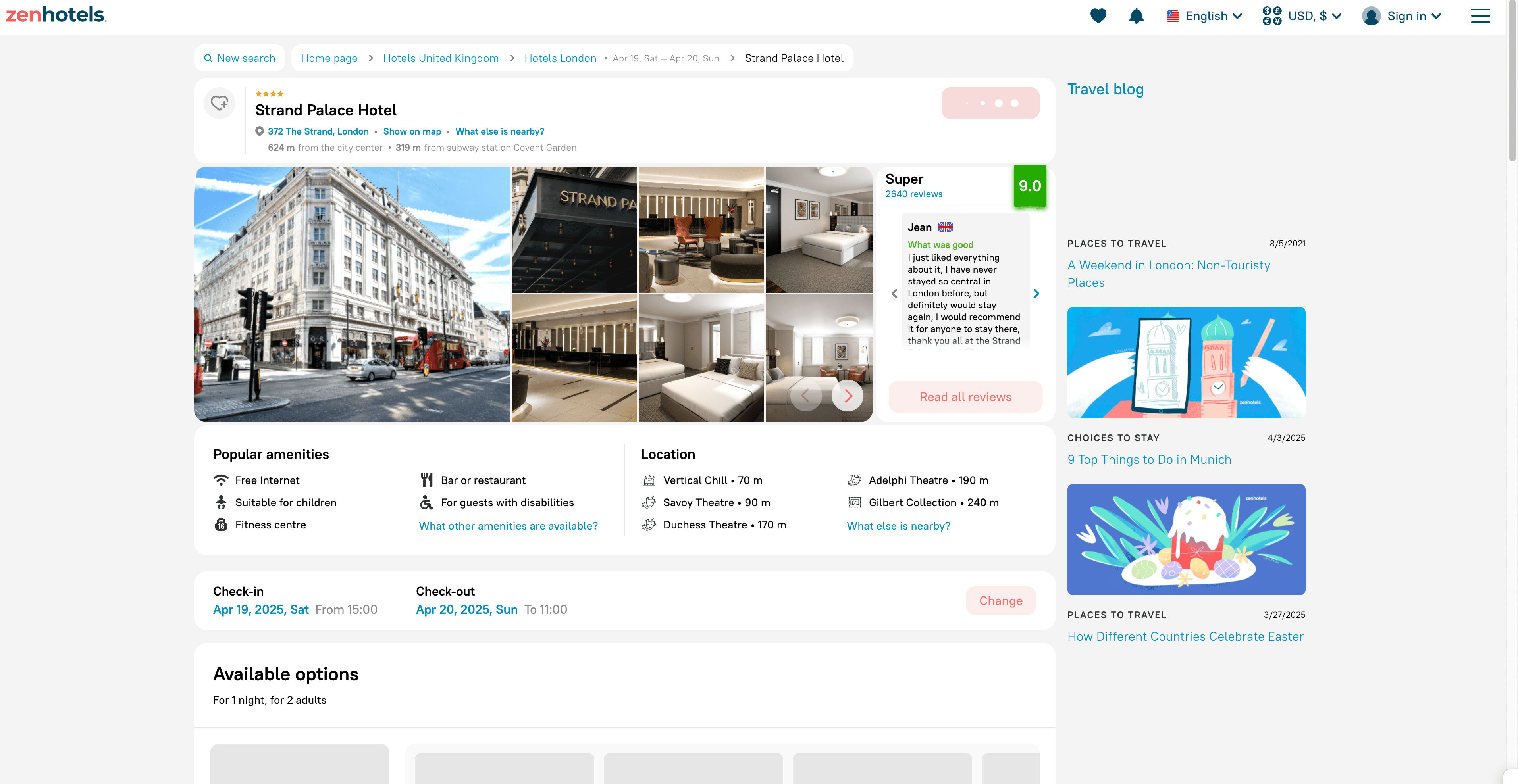
Task: Click the favorites heart icon in header
Action: click(x=1098, y=16)
